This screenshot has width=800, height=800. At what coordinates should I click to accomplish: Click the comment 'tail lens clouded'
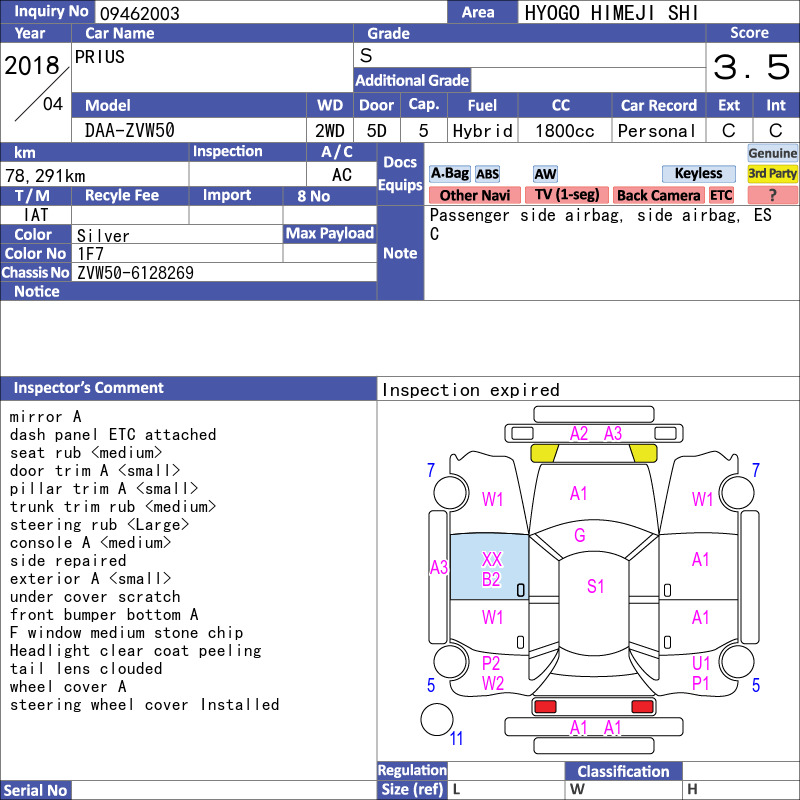86,668
